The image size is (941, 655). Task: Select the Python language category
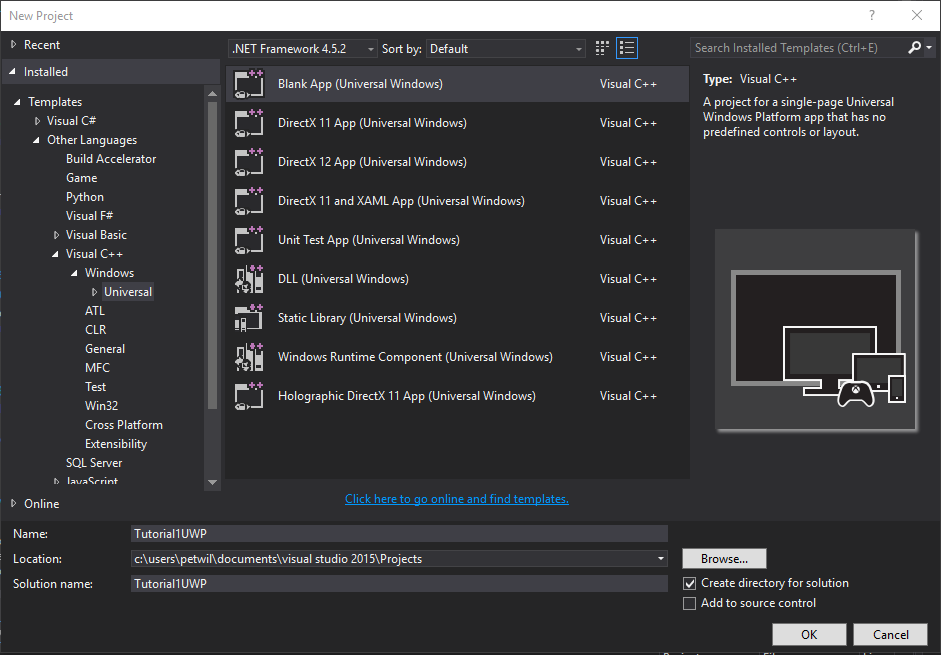85,197
